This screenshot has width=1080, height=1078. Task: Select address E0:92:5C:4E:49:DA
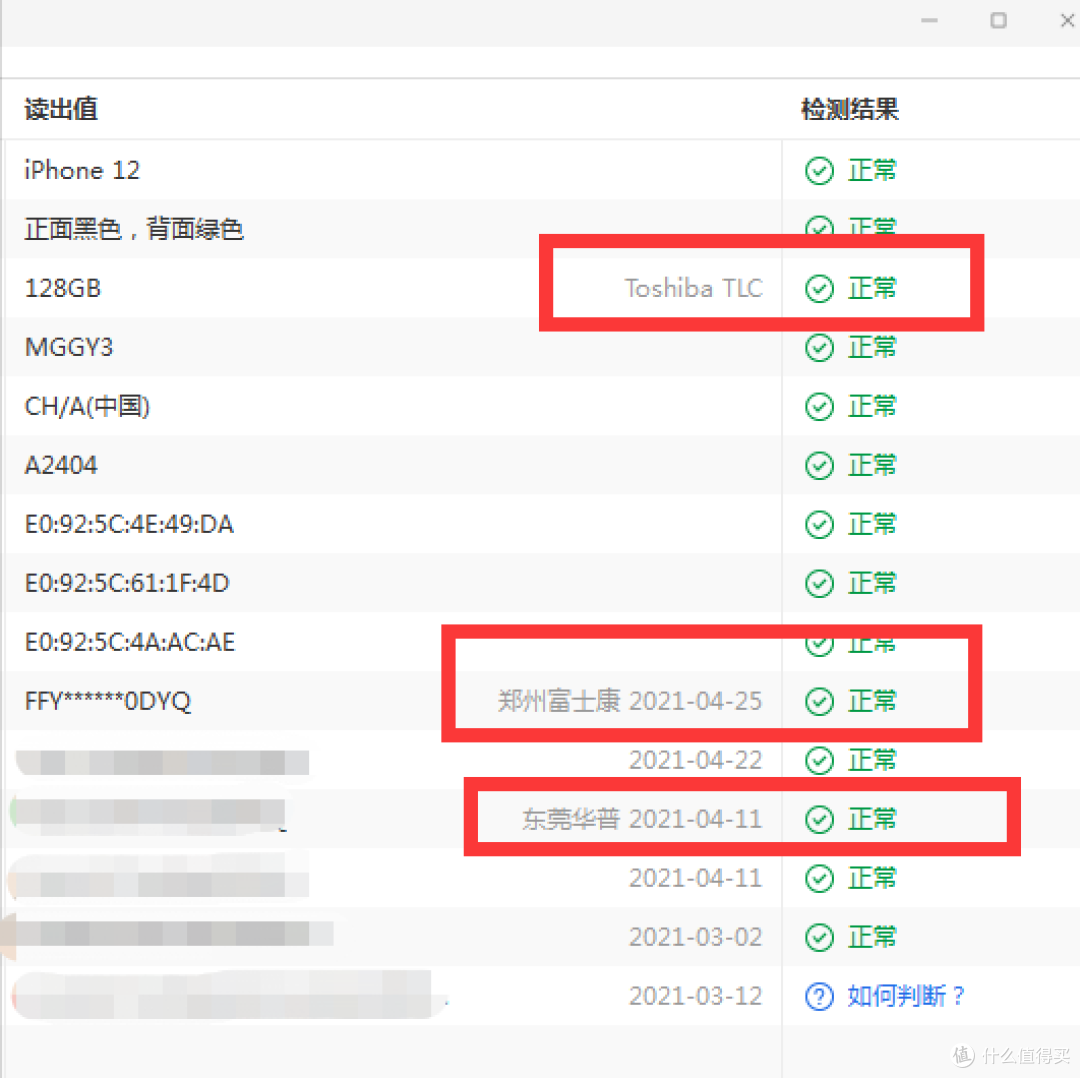pos(129,524)
